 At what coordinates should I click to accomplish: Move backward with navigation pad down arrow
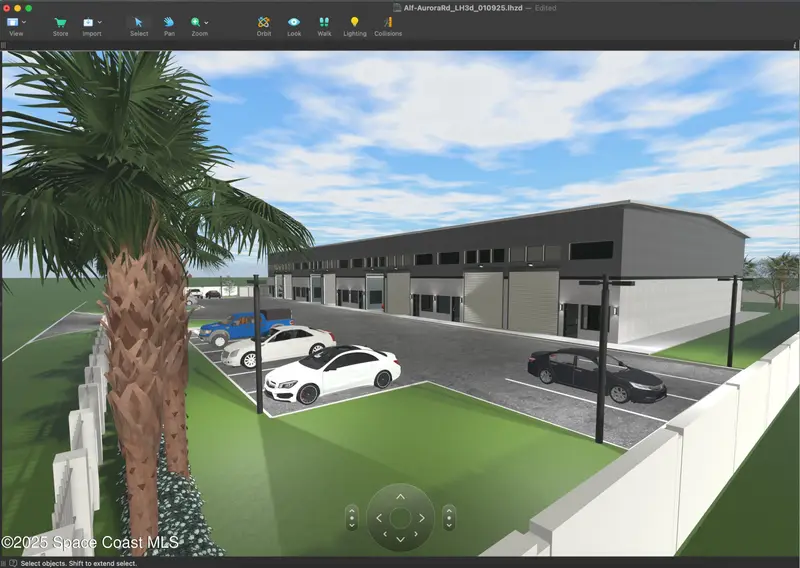tap(401, 539)
